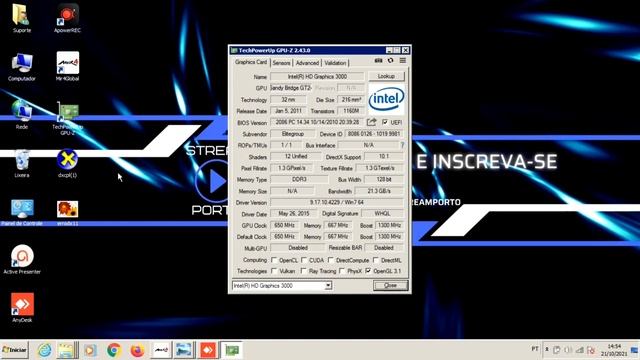Click the BIOS Version field
The height and width of the screenshot is (360, 640).
click(x=317, y=122)
